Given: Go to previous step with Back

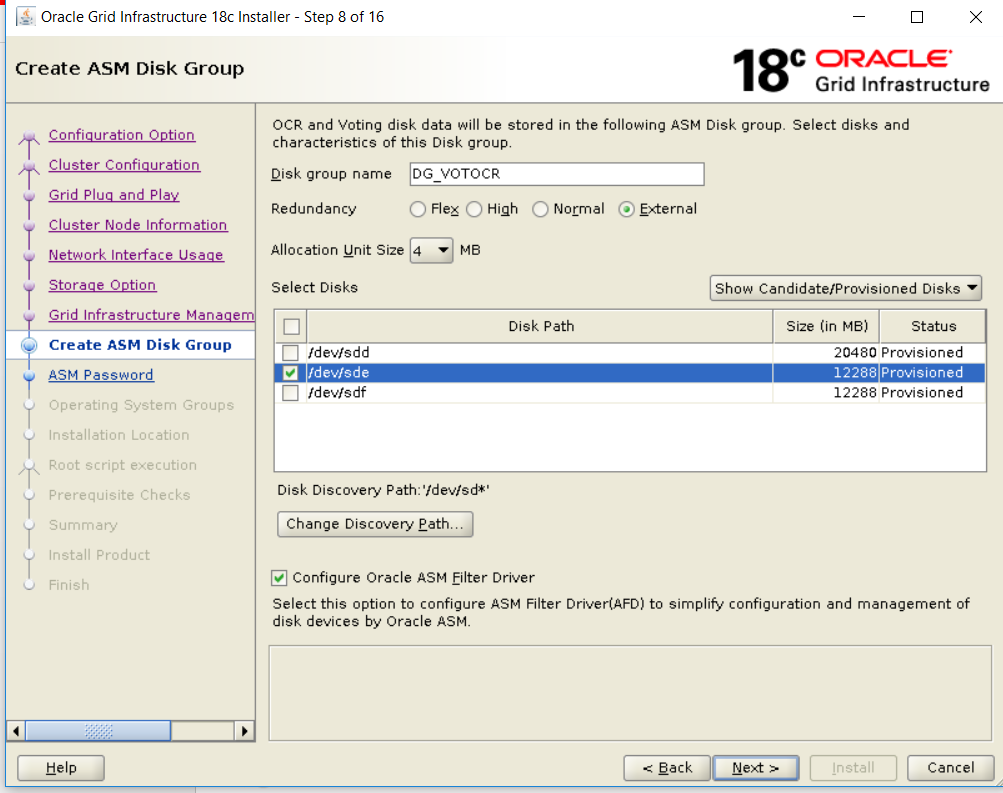Looking at the screenshot, I should (x=667, y=767).
